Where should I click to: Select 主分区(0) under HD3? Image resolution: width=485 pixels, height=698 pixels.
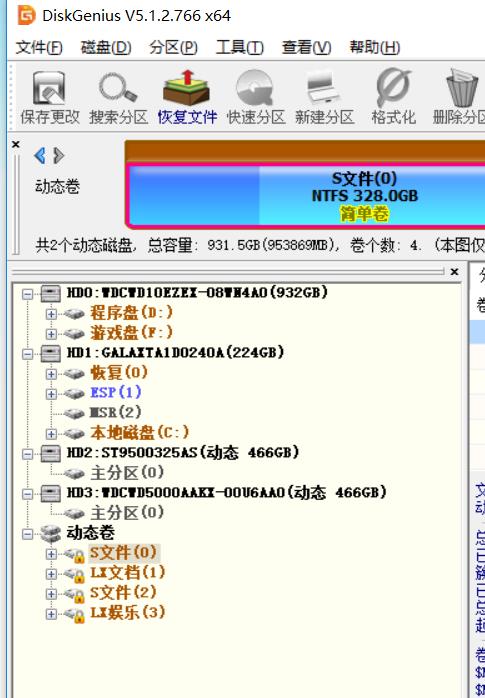pyautogui.click(x=127, y=512)
